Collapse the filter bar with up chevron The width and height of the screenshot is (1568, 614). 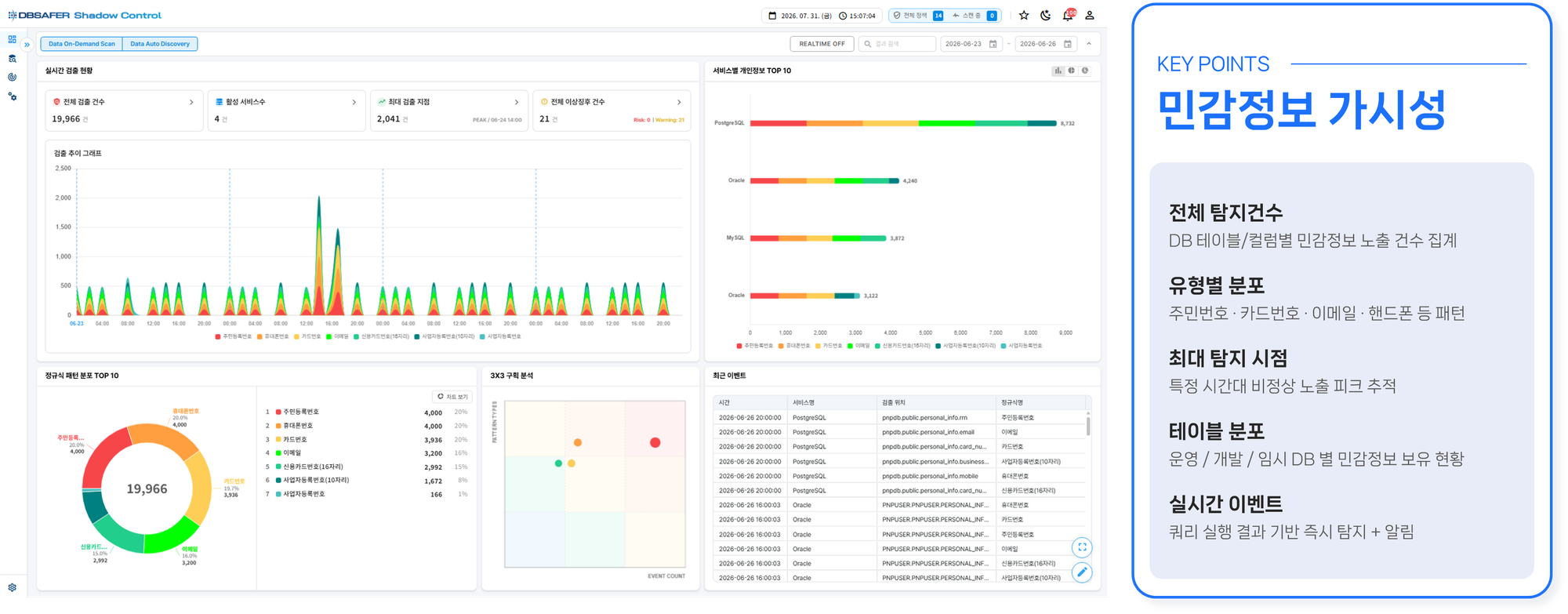click(x=1089, y=44)
